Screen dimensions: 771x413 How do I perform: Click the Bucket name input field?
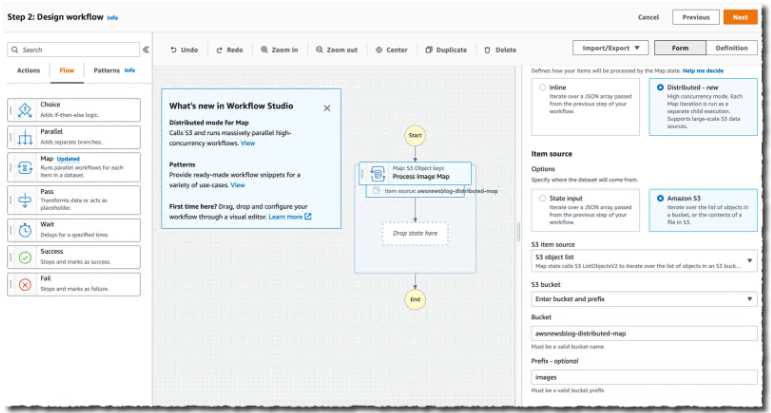(x=643, y=332)
